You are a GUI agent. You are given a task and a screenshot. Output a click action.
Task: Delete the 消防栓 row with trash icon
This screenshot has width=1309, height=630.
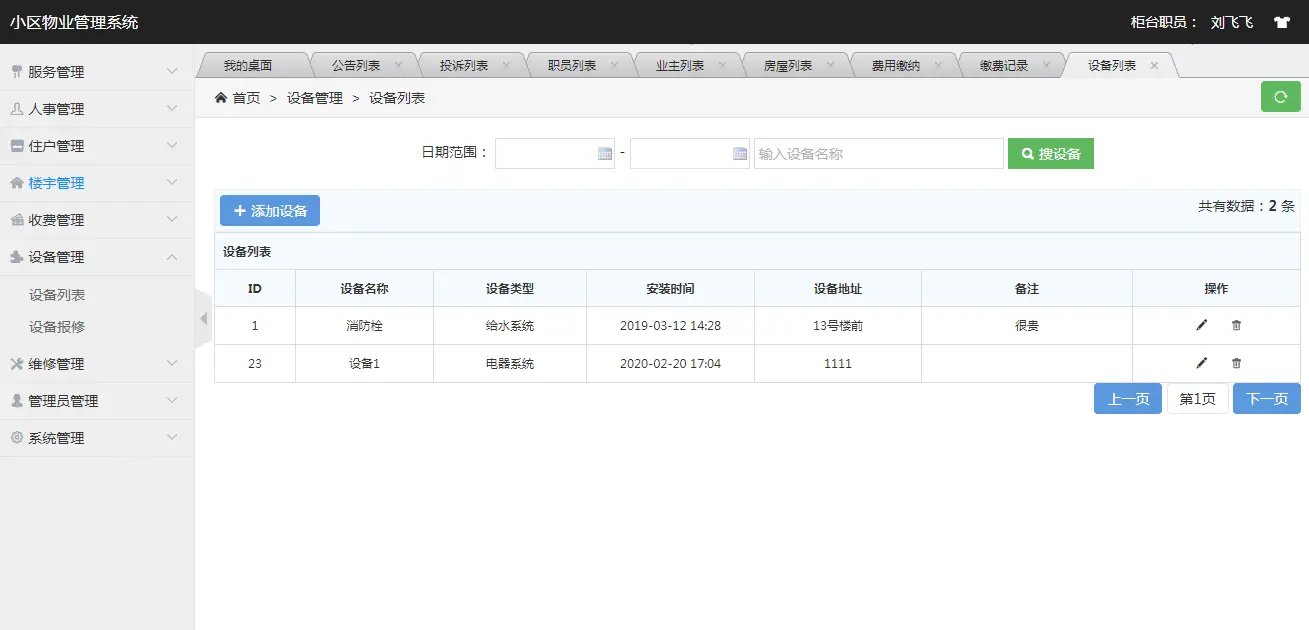pyautogui.click(x=1236, y=325)
